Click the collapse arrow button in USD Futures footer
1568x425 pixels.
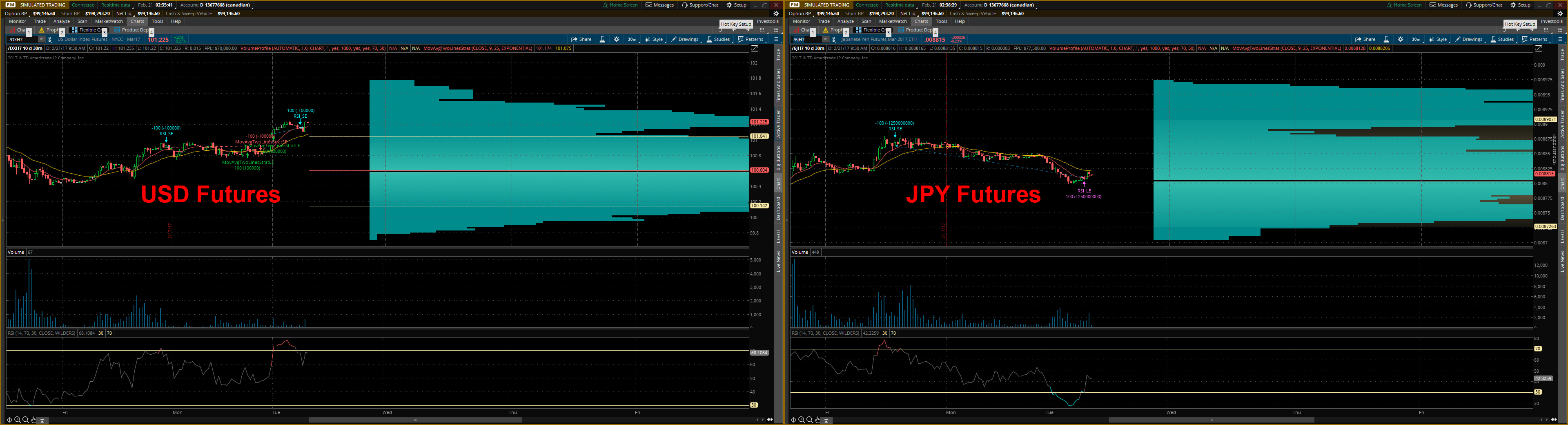tap(42, 420)
